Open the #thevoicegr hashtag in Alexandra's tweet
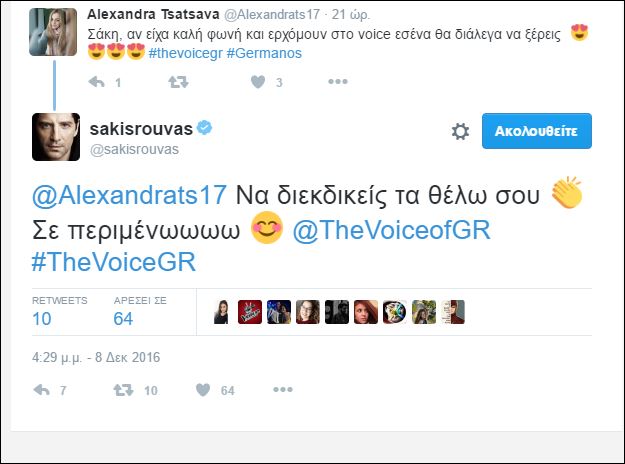This screenshot has width=625, height=464. click(x=185, y=53)
